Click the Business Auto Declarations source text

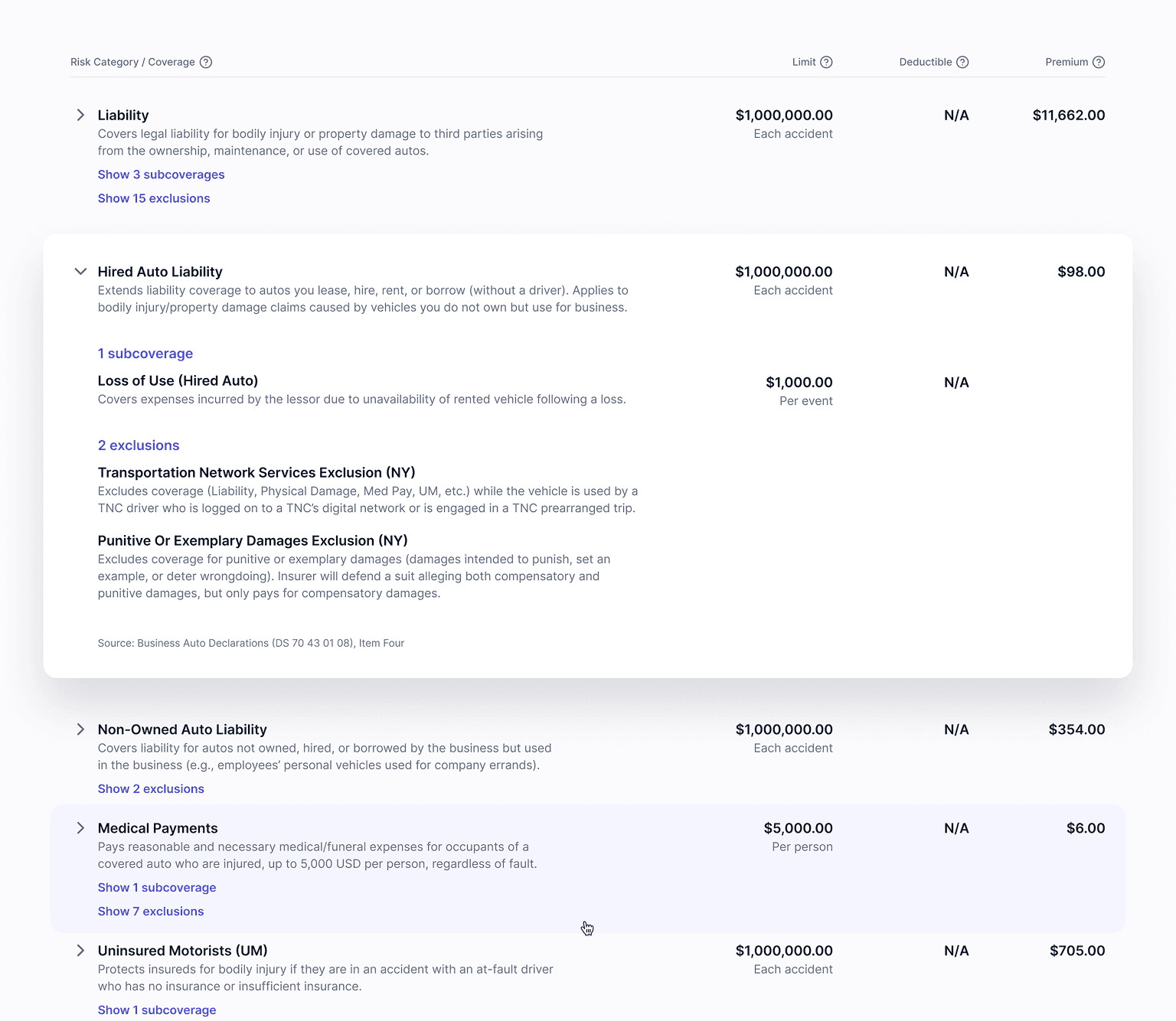(x=250, y=643)
